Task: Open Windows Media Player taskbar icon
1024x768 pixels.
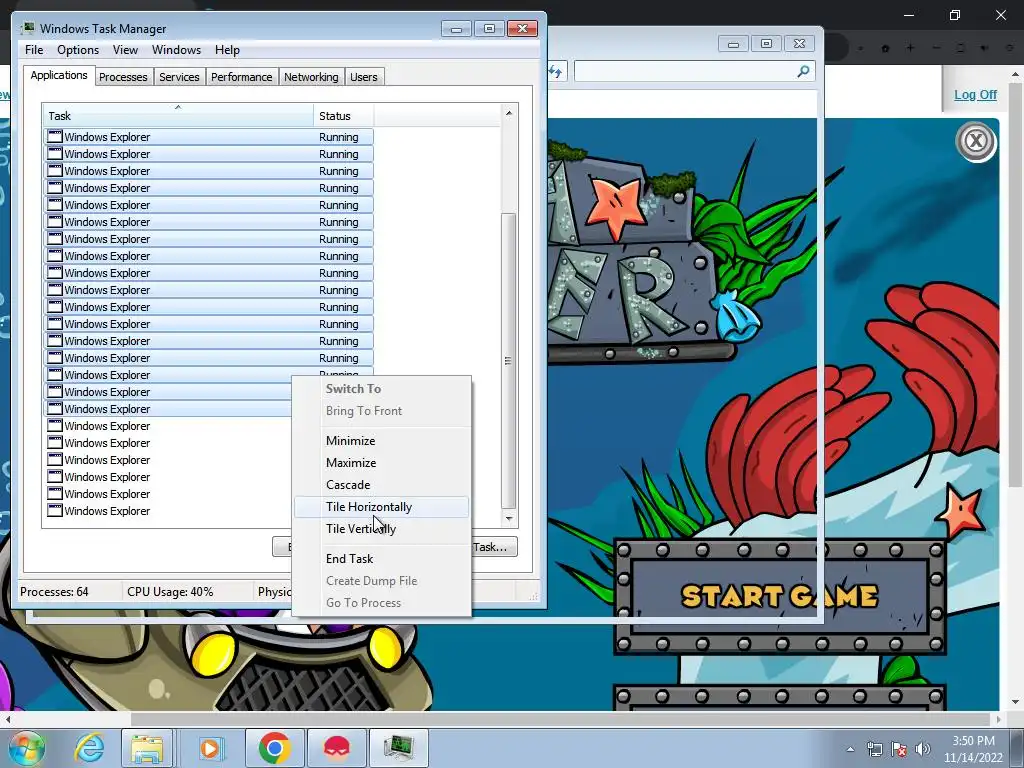Action: point(210,748)
